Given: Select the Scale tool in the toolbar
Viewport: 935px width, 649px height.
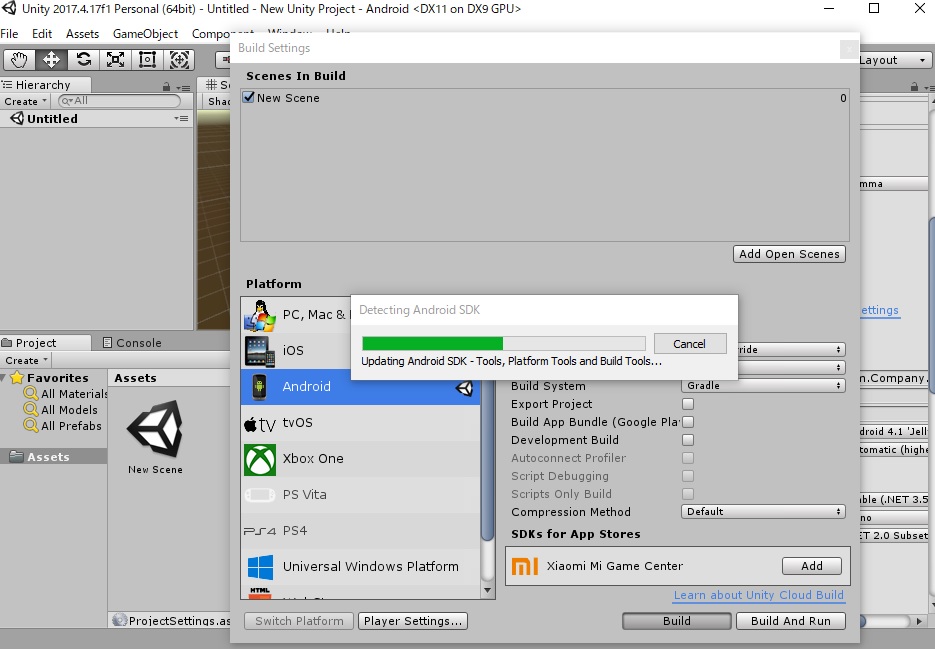Looking at the screenshot, I should 115,60.
